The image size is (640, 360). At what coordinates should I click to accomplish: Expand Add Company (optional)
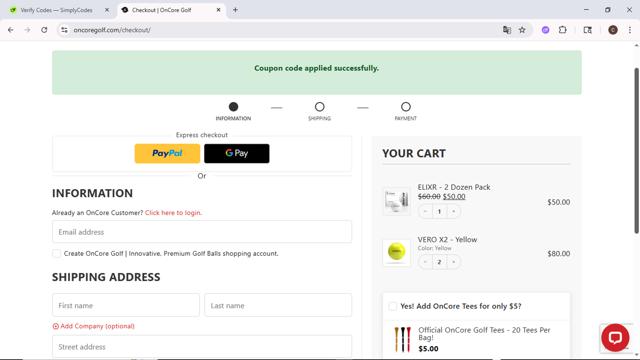[x=93, y=326]
